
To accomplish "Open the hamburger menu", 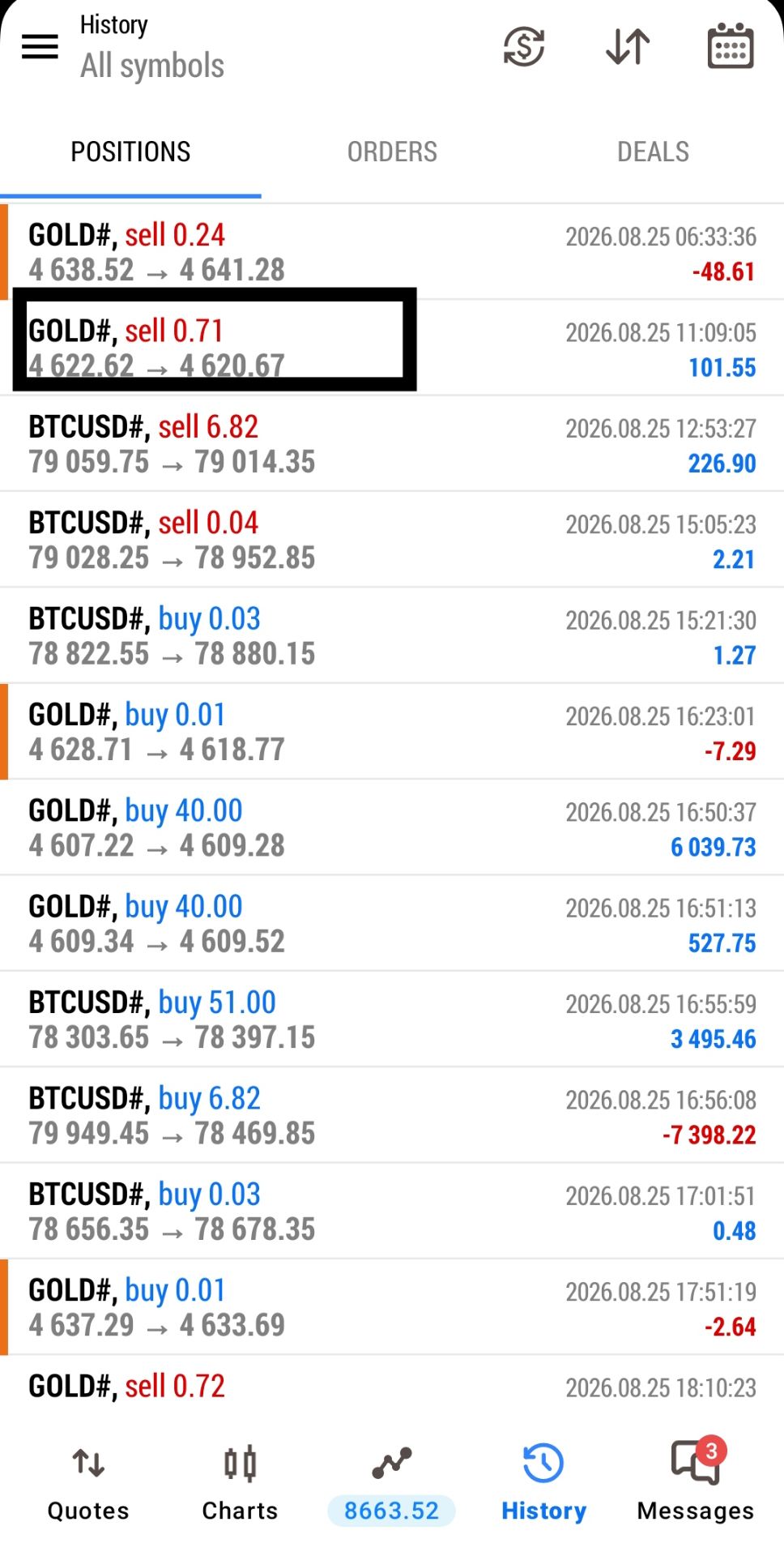I will pyautogui.click(x=40, y=47).
